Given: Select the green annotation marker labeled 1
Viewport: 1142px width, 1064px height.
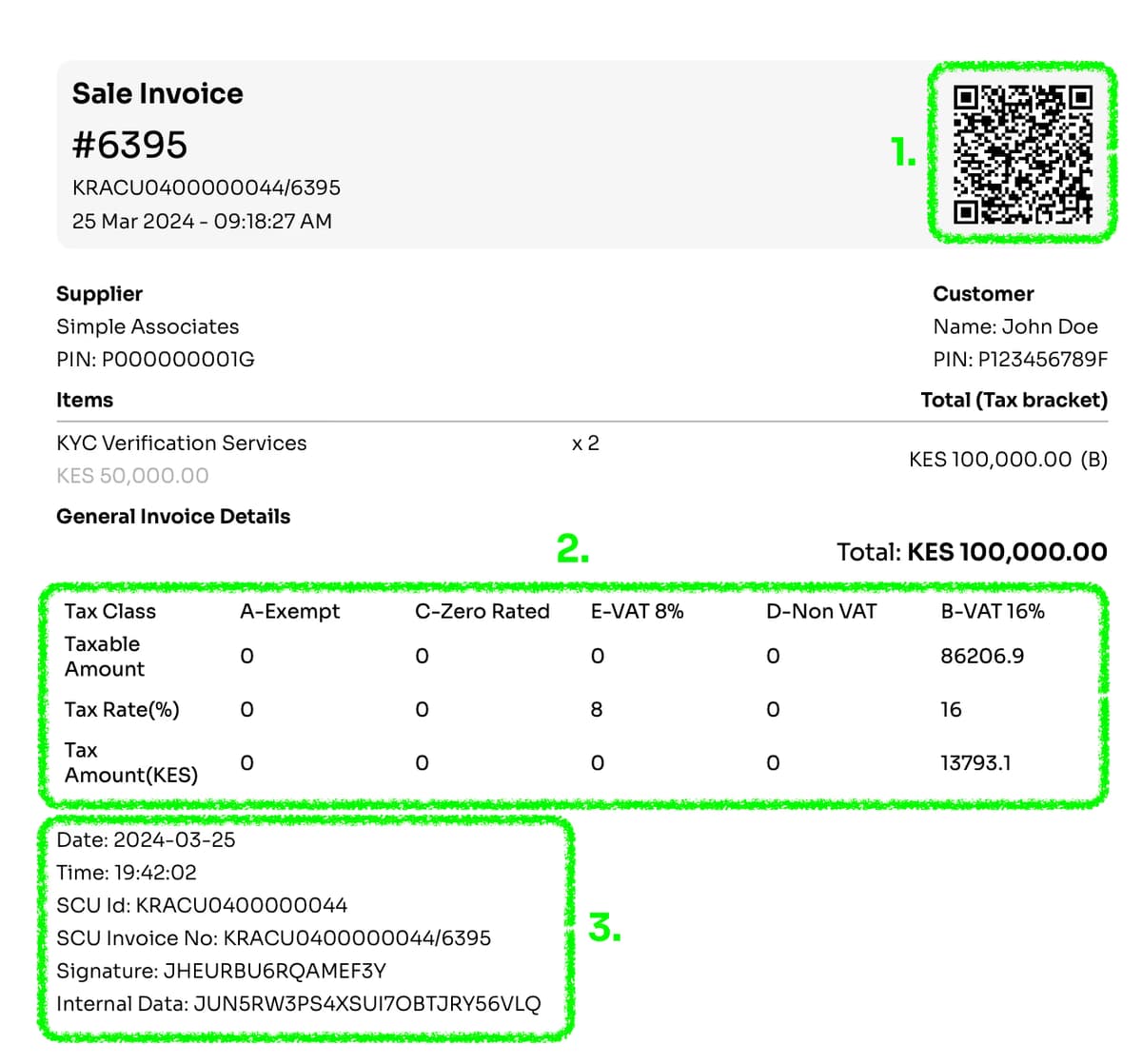Looking at the screenshot, I should coord(902,150).
